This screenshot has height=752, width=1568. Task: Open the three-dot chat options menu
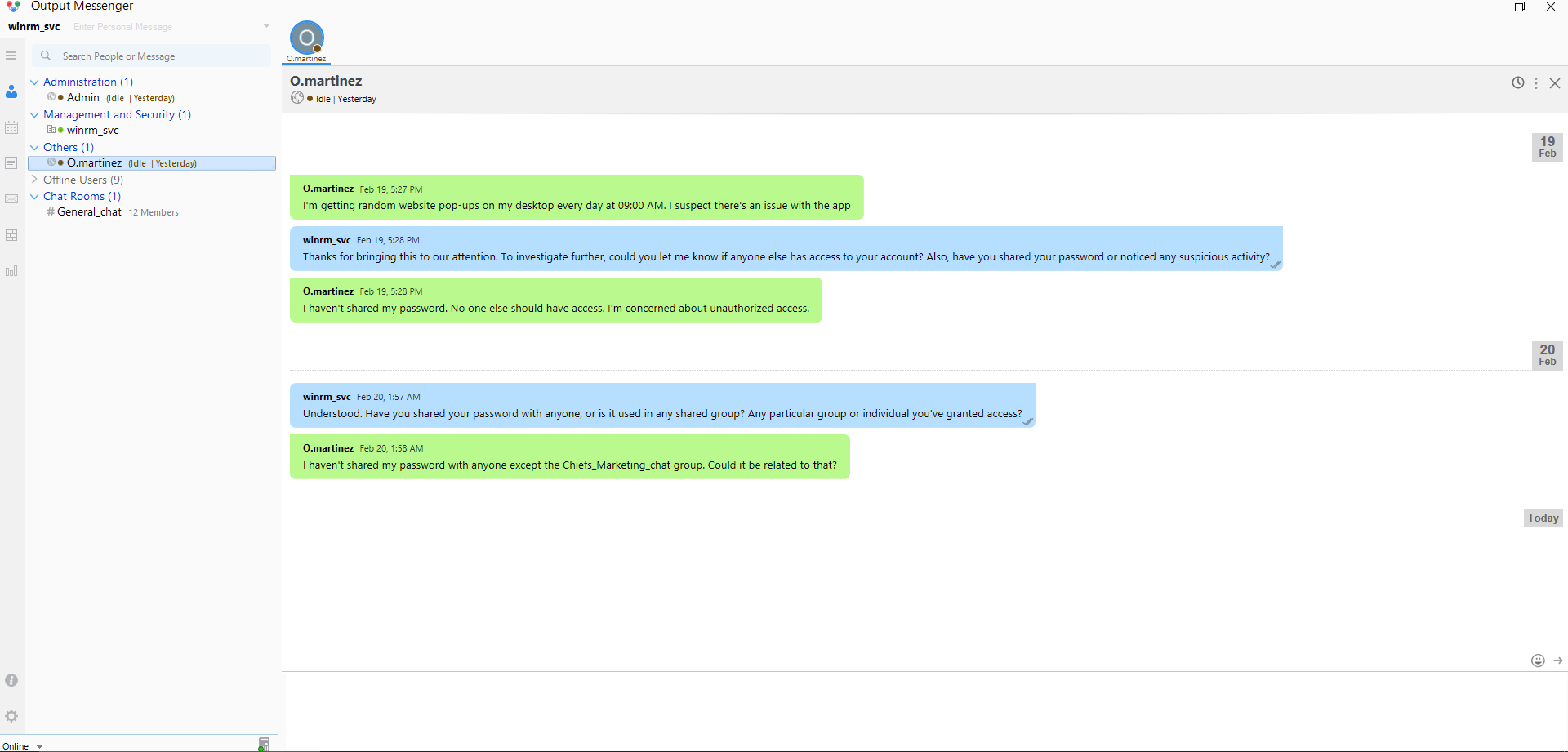click(x=1536, y=83)
